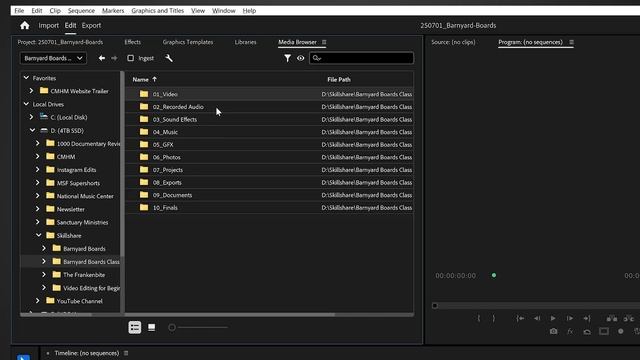Toggle global FX mute
Viewport: 640px width, 360px height.
(570, 331)
